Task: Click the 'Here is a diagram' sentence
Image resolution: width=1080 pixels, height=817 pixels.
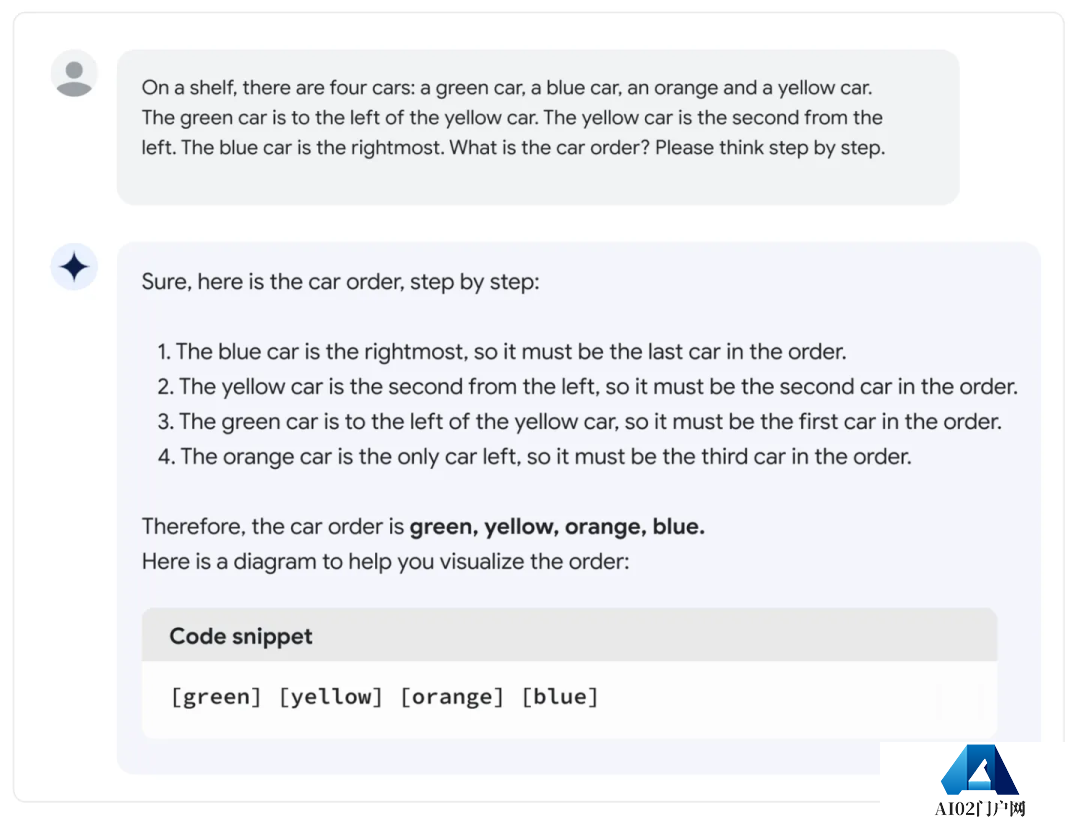Action: click(386, 562)
